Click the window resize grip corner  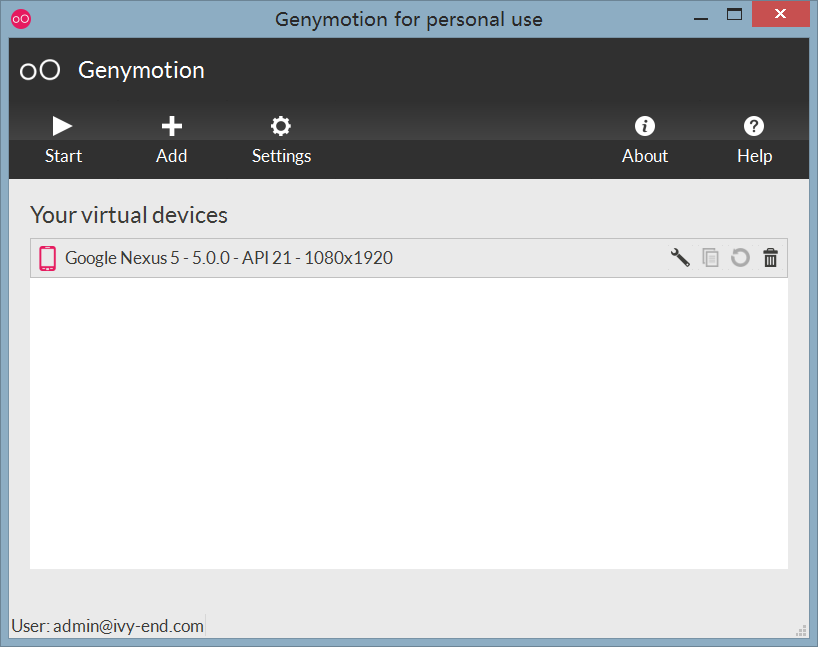(802, 631)
